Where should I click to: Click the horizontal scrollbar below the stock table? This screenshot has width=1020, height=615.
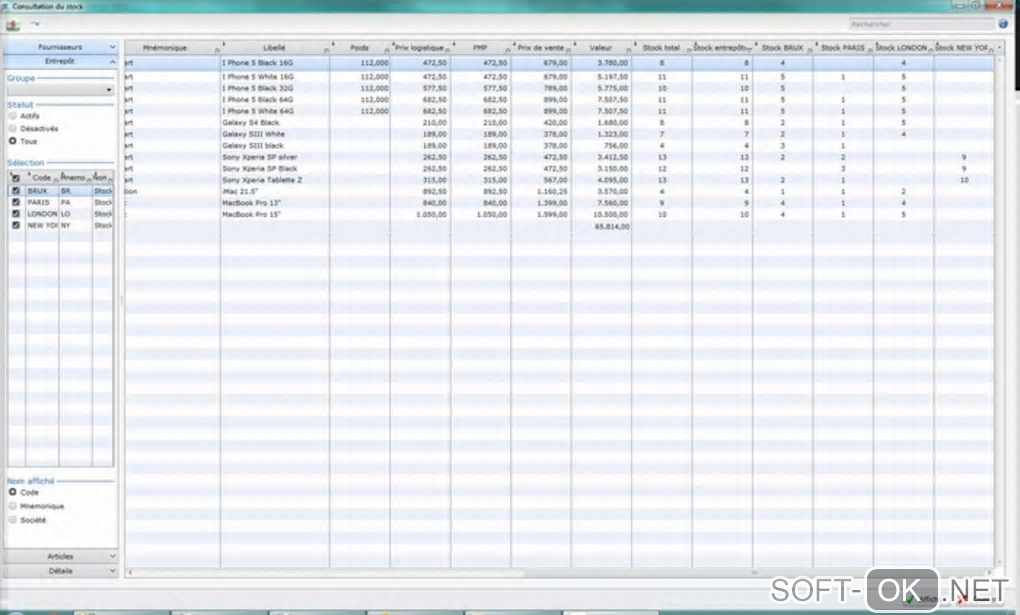[x=559, y=573]
